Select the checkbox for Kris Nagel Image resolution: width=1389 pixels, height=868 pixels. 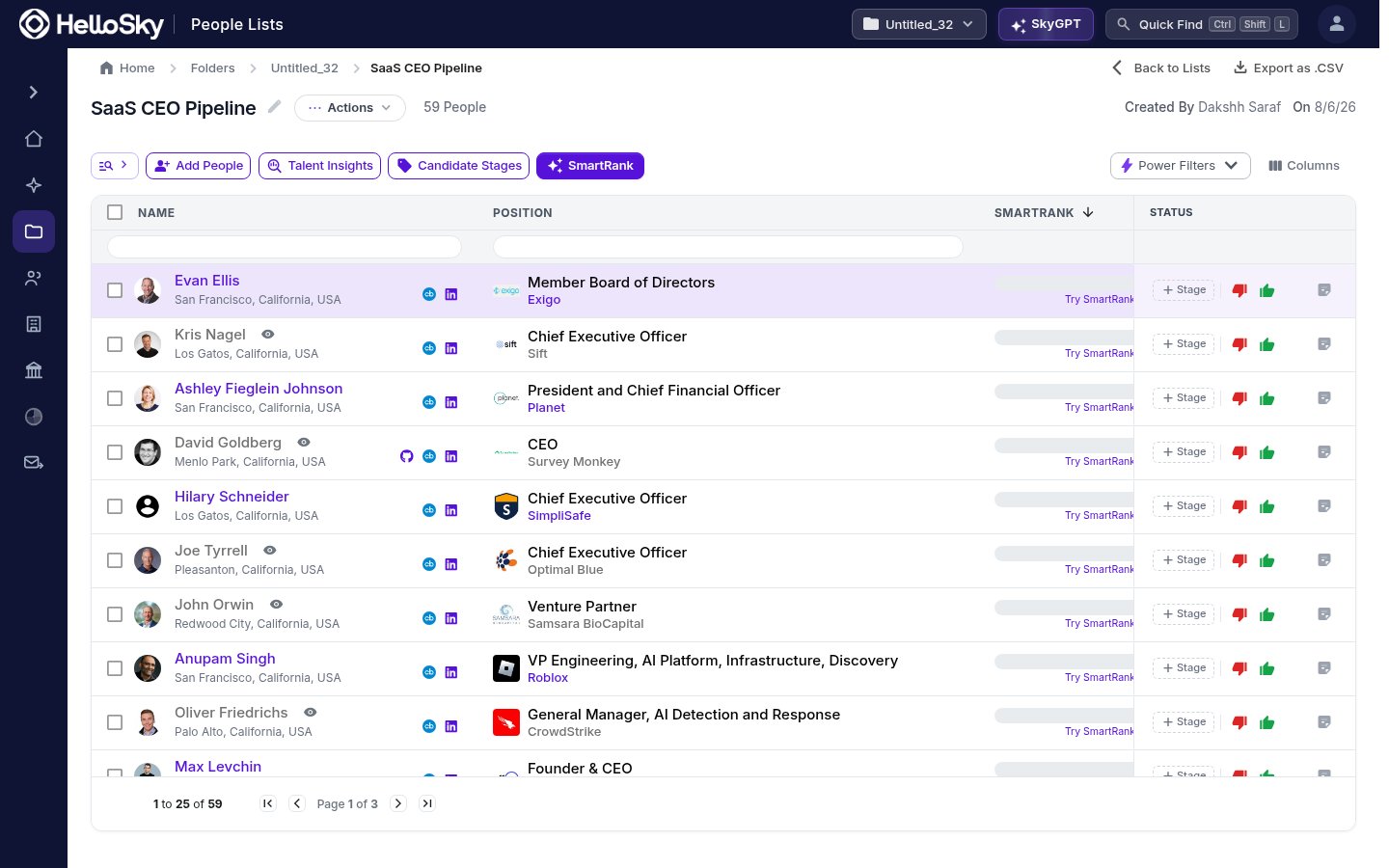[x=115, y=344]
